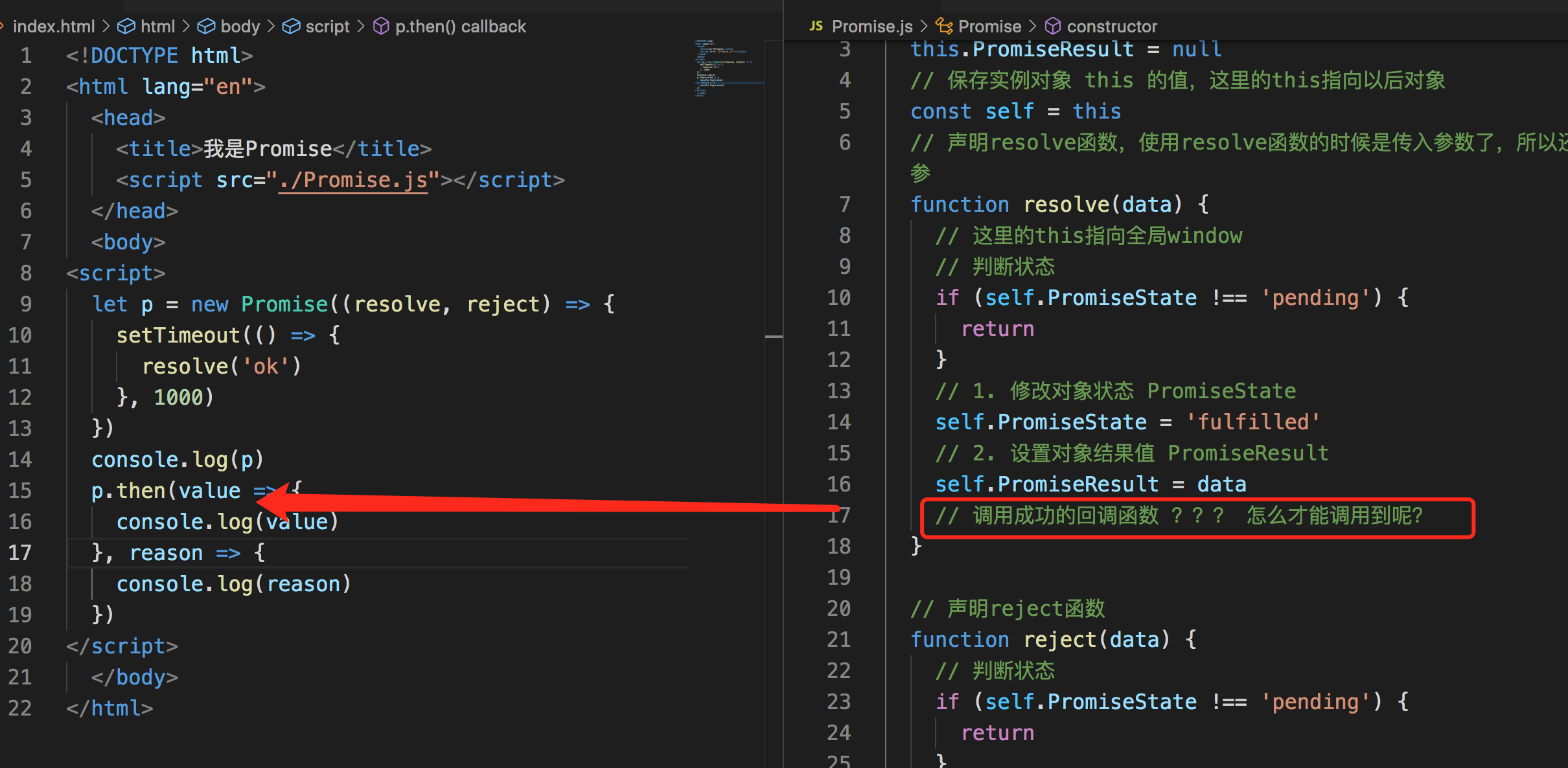Screen dimensions: 1568x768
Task: Click the resolve('ok') call in index.html
Action: tap(221, 367)
